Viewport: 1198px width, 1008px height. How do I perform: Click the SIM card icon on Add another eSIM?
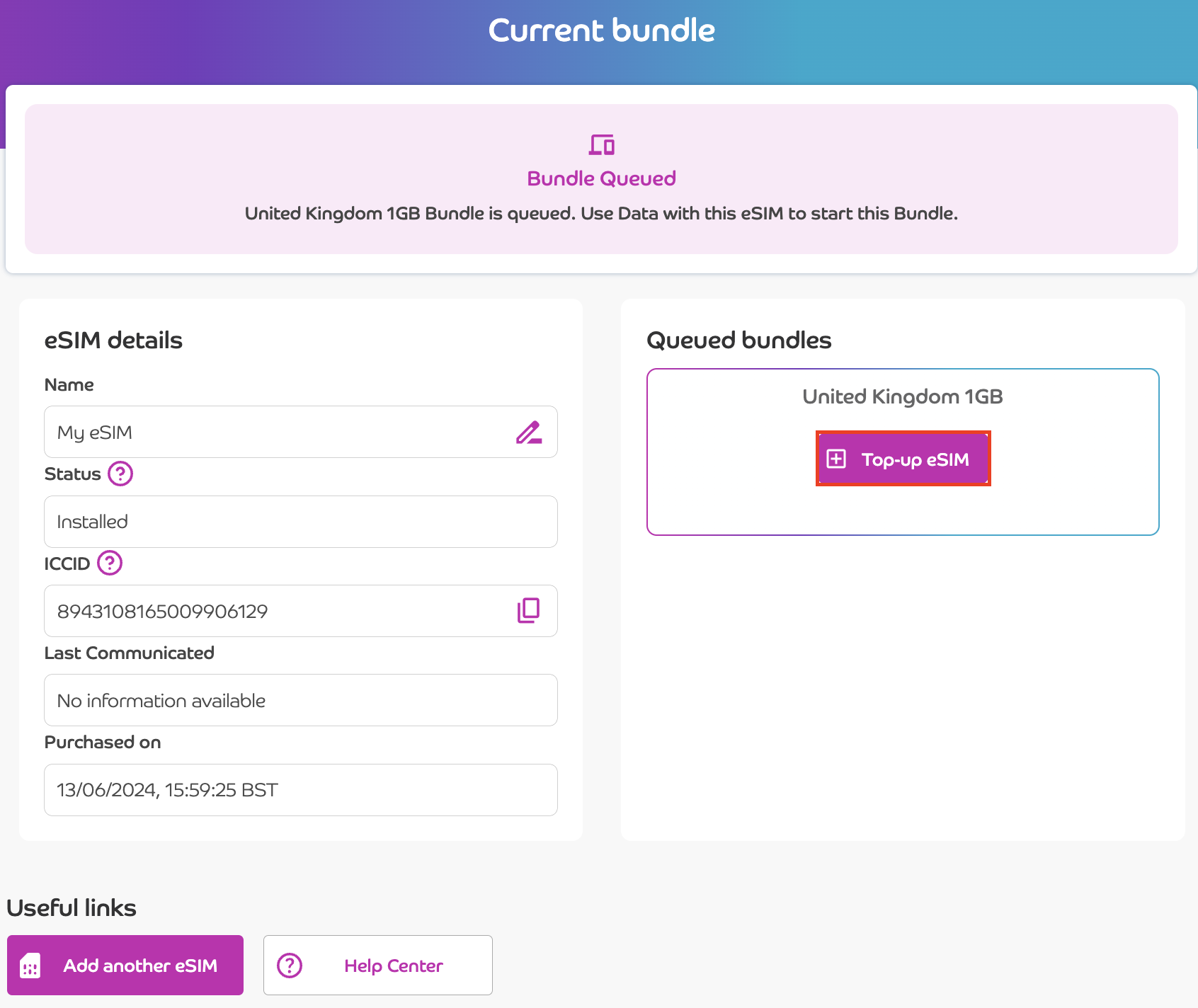pyautogui.click(x=30, y=966)
